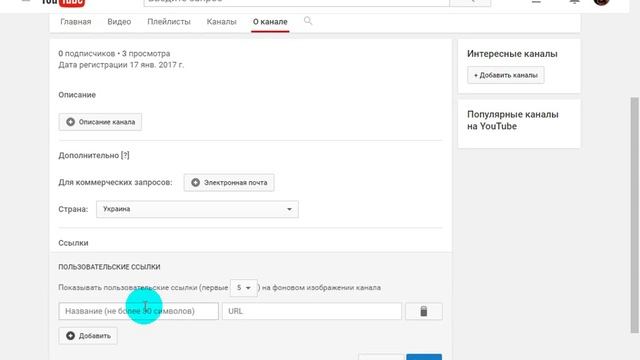Click the Добавить link button
The height and width of the screenshot is (360, 640).
tap(88, 336)
